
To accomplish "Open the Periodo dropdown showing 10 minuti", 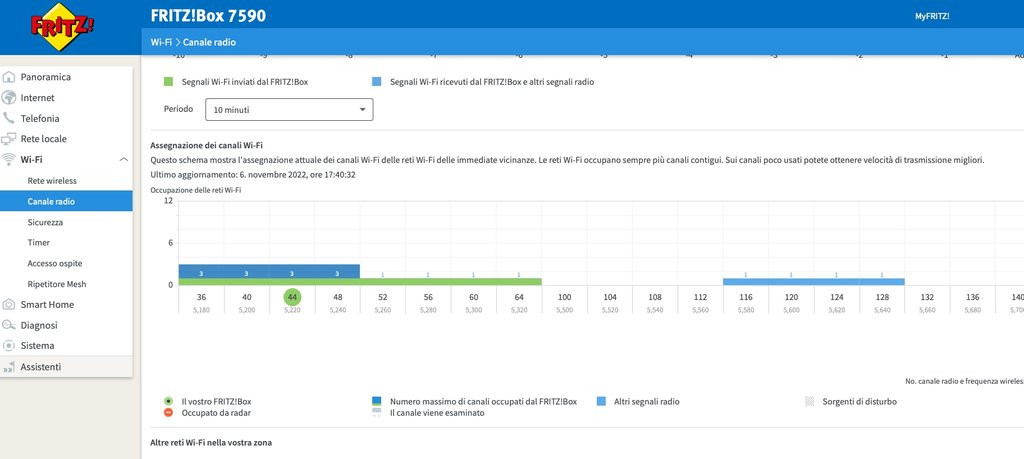I will tap(288, 110).
